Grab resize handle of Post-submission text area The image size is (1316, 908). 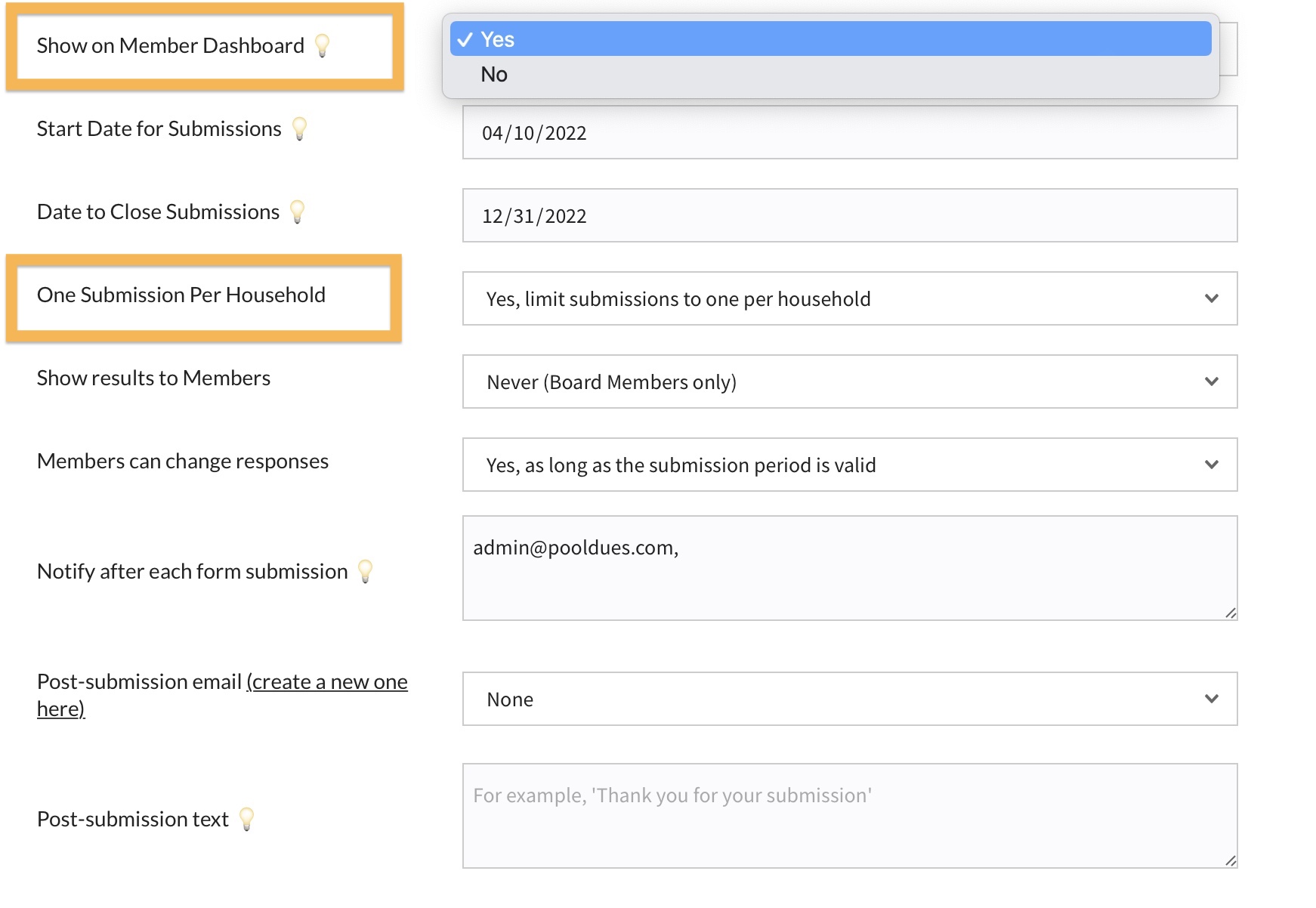coord(1231,861)
